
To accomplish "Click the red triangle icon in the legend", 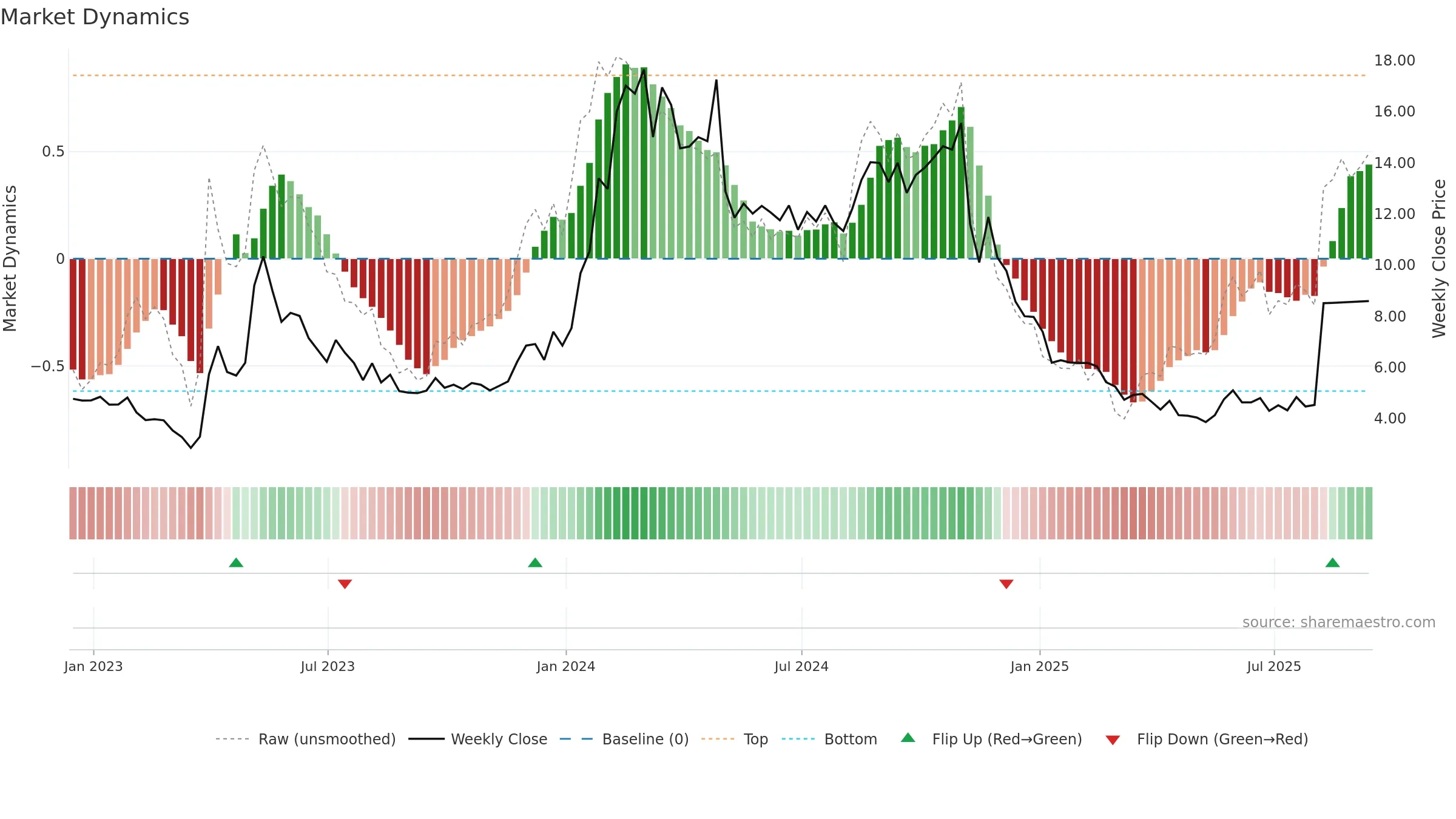I will click(x=1113, y=740).
